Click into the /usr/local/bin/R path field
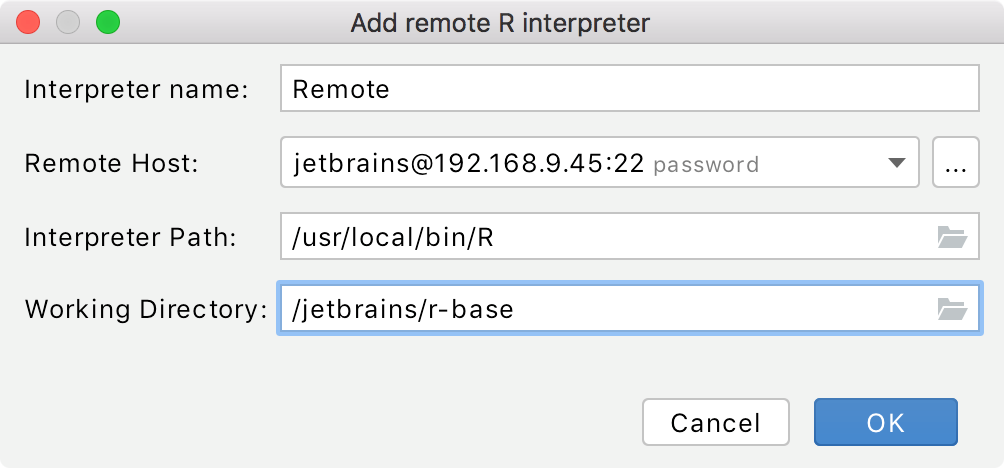1004x468 pixels. pyautogui.click(x=600, y=237)
